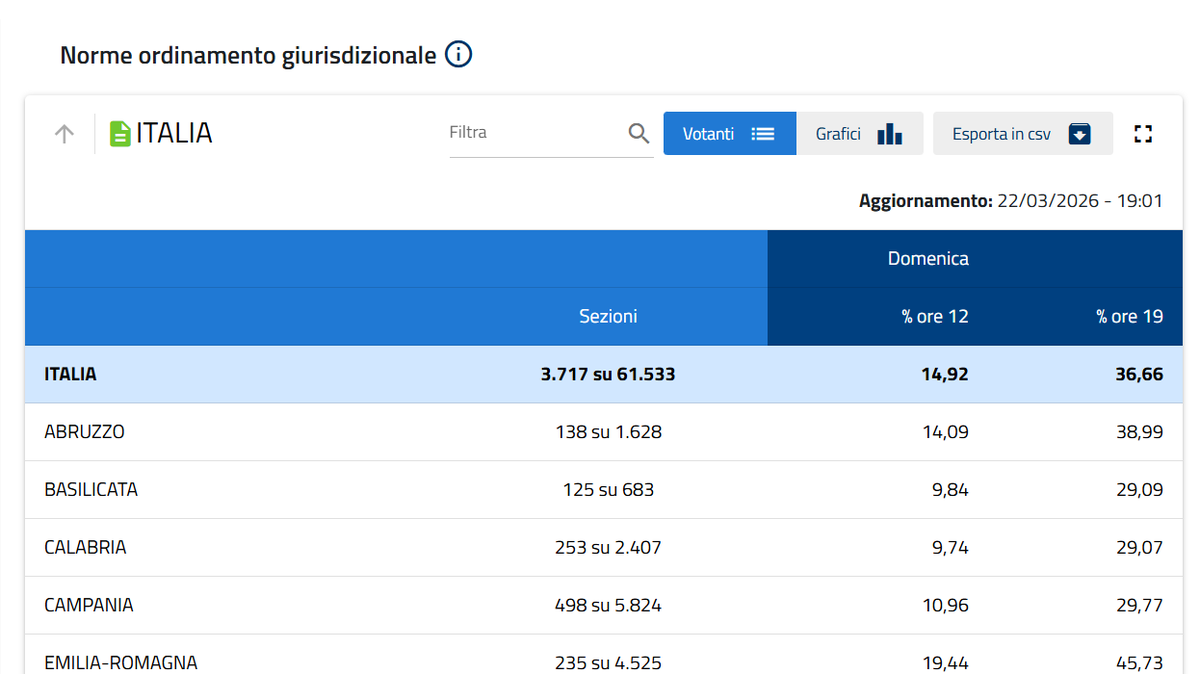Click the search magnifier icon
The image size is (1200, 674).
click(639, 133)
